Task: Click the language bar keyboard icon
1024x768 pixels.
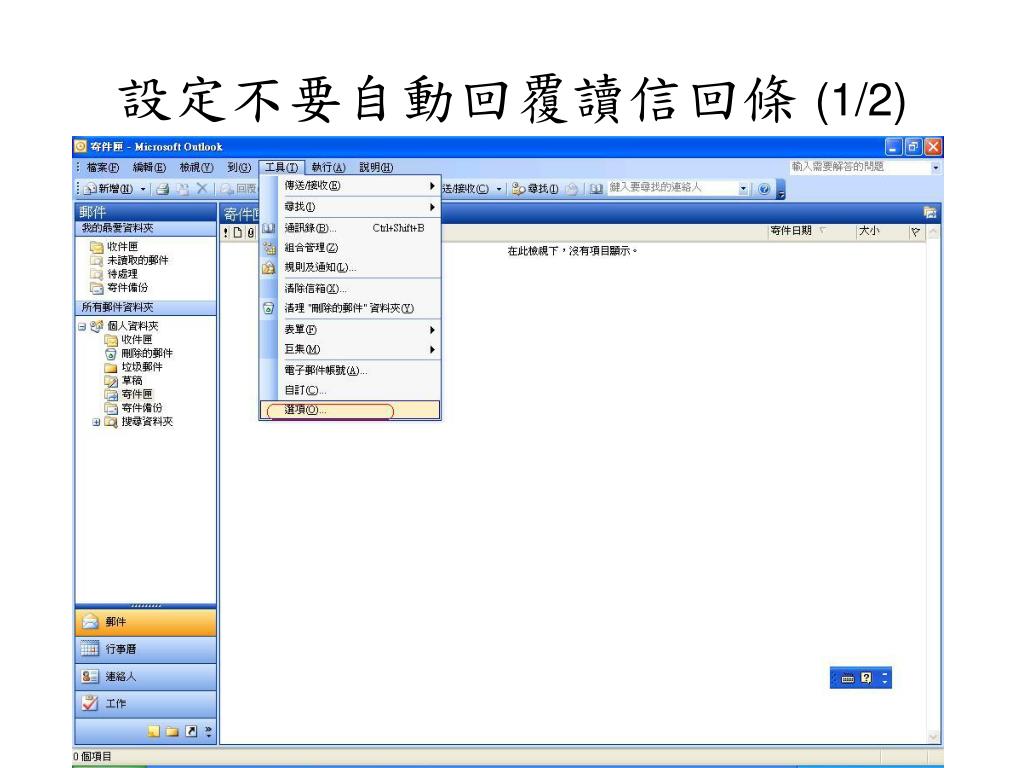Action: pos(848,678)
